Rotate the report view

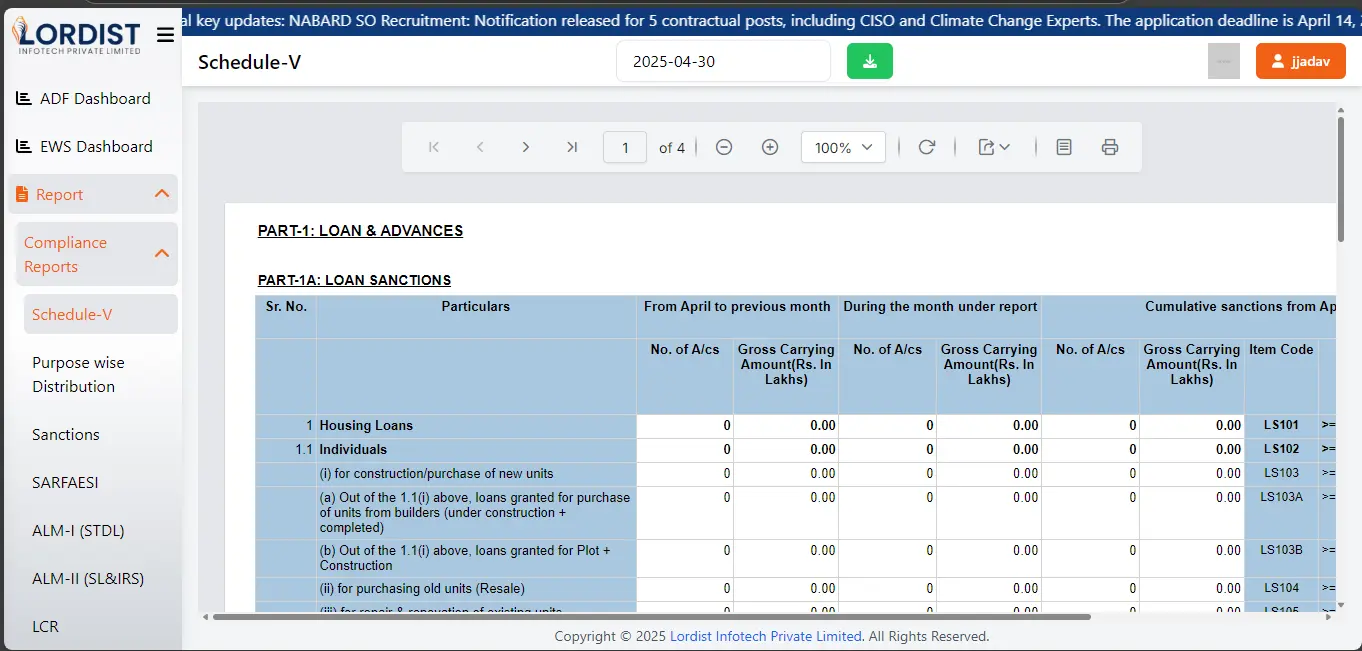[x=926, y=147]
